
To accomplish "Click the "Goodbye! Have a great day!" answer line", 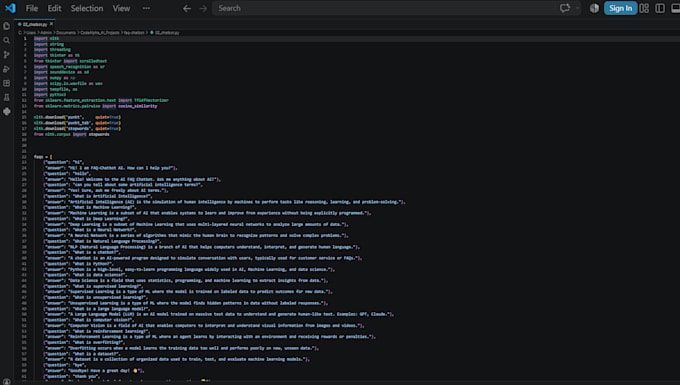I will (95, 371).
